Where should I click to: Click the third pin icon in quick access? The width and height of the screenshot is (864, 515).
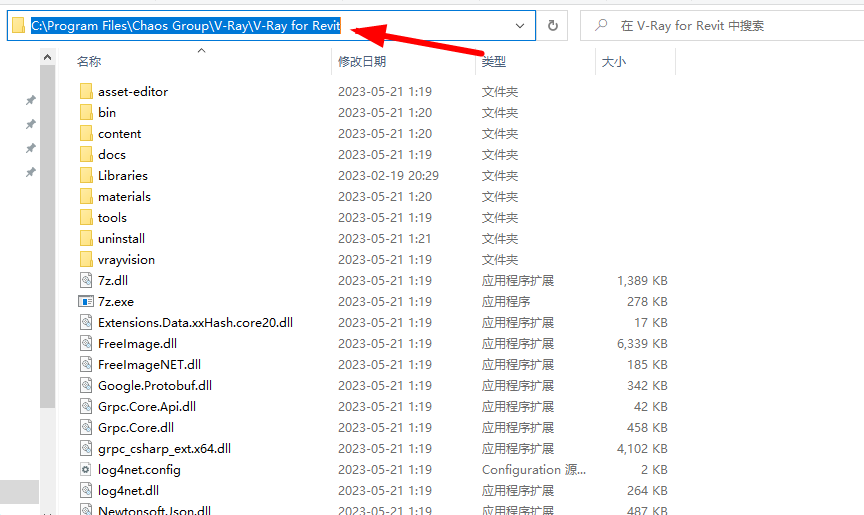[x=31, y=148]
